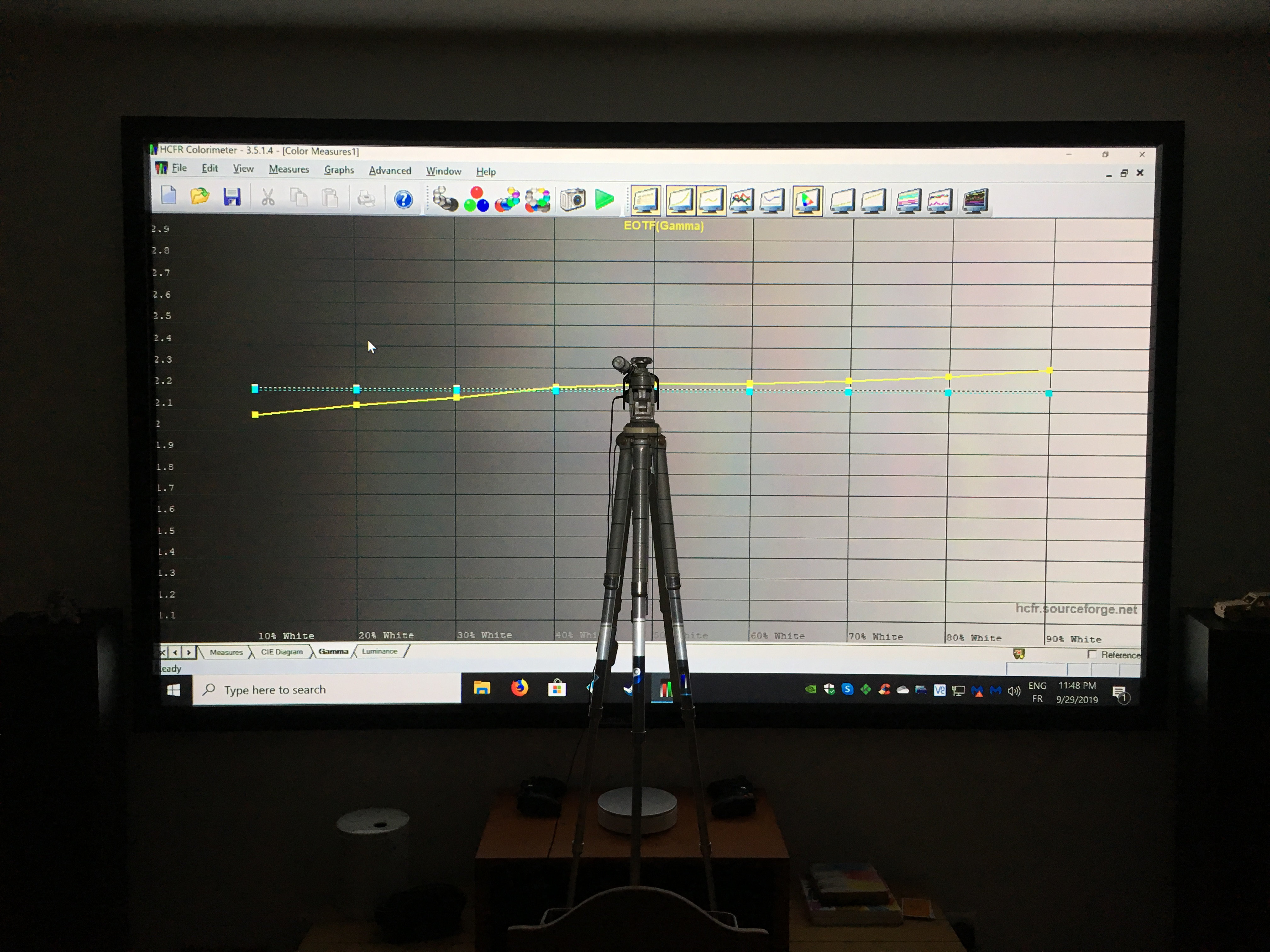Open the Advanced menu

(390, 170)
